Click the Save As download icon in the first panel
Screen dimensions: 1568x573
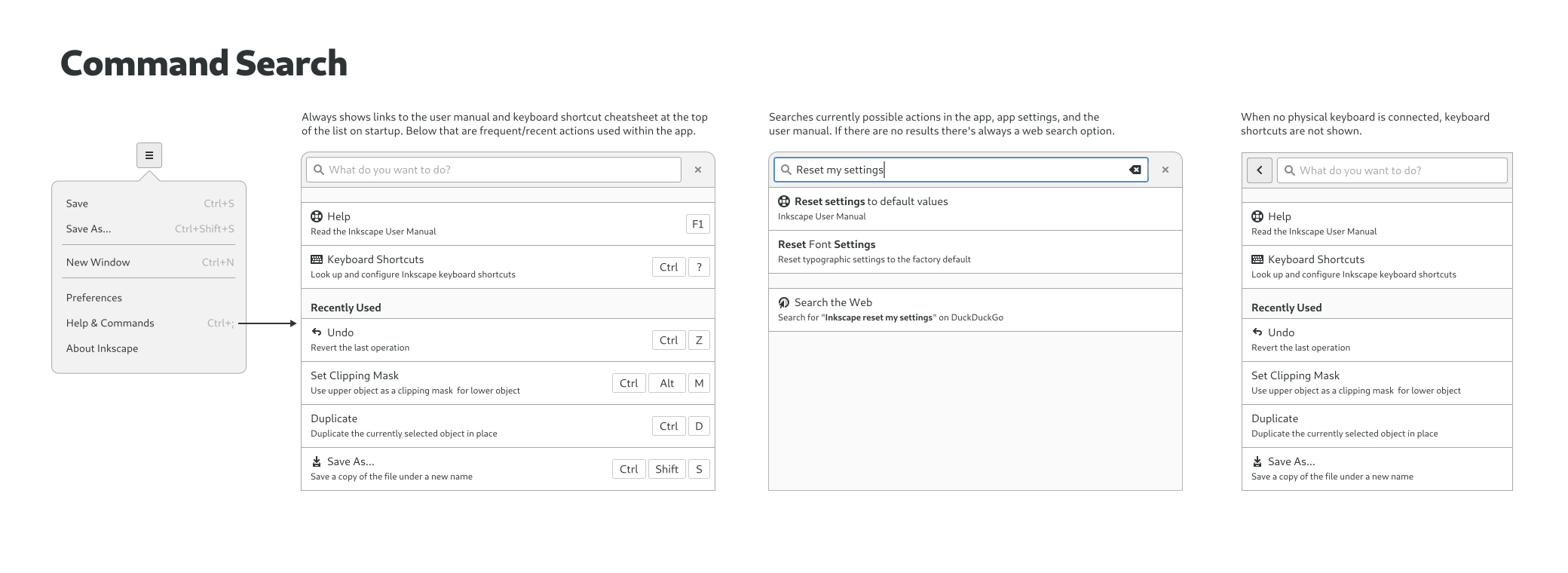click(317, 461)
